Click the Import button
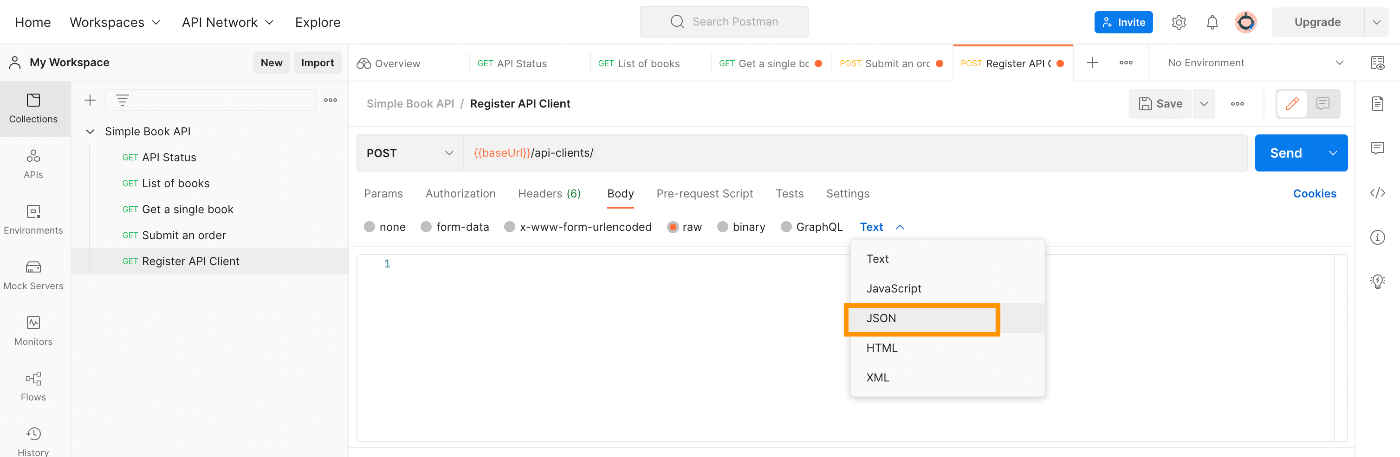Image resolution: width=1400 pixels, height=457 pixels. tap(318, 62)
